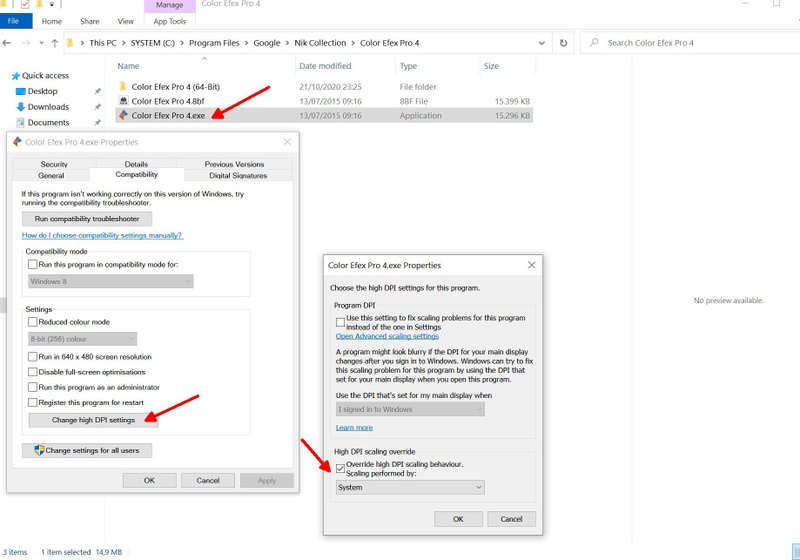Open the Security tab in Properties
Viewport: 800px width, 560px height.
(x=54, y=164)
